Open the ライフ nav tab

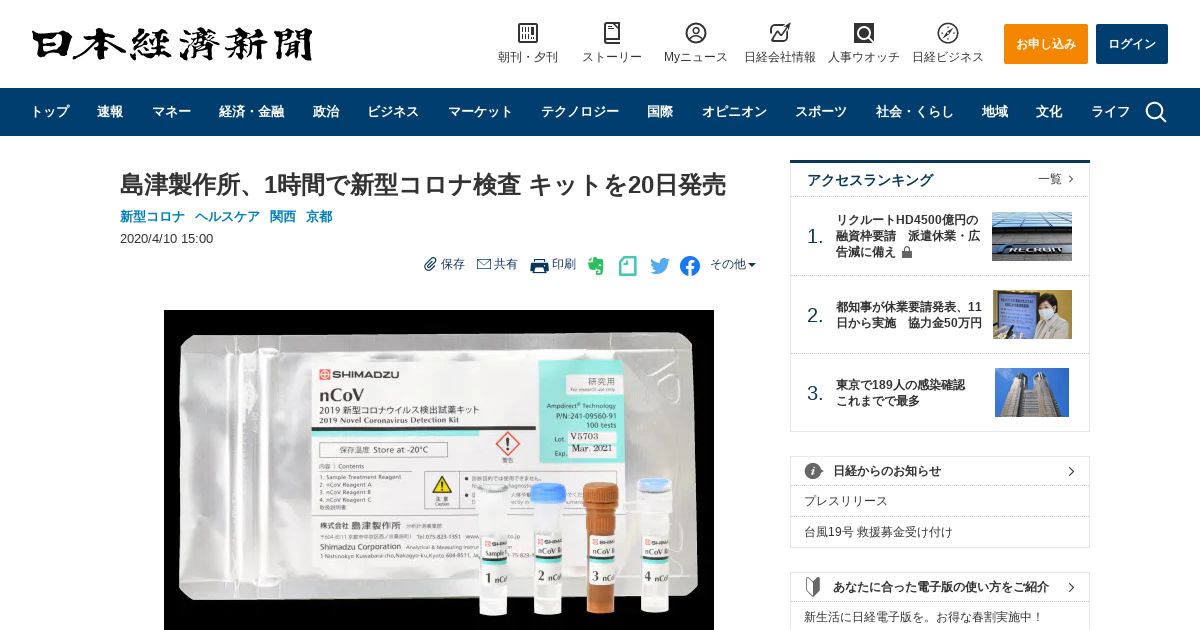[1110, 112]
